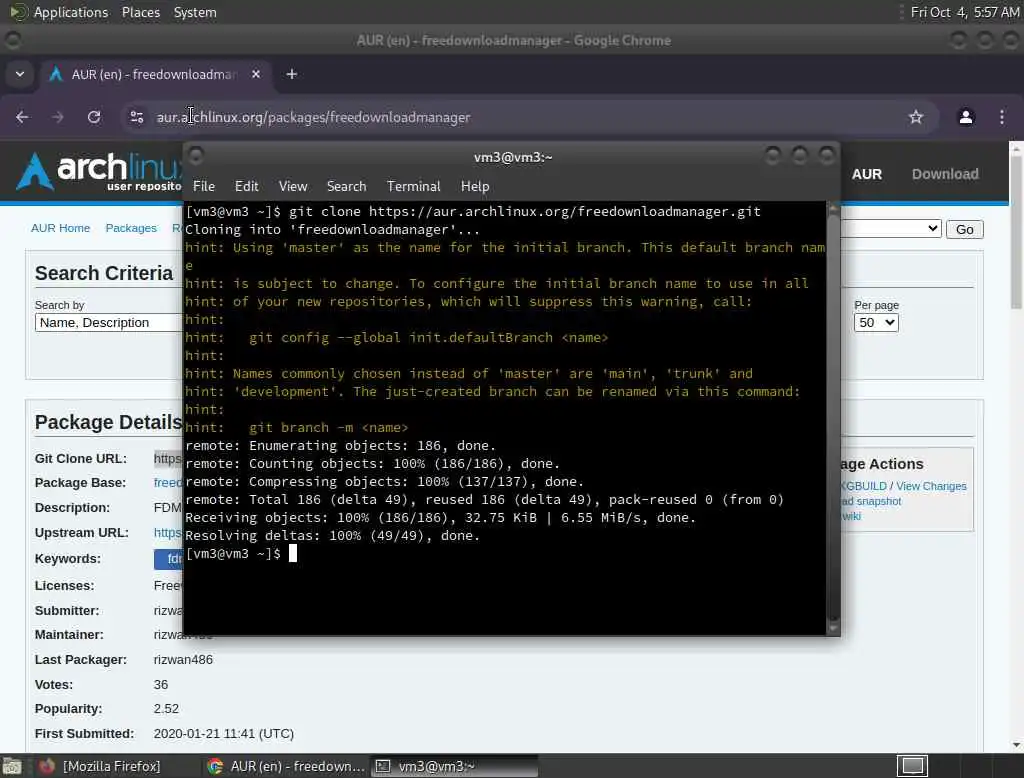Viewport: 1024px width, 778px height.
Task: Open the Chrome profile icon
Action: coord(966,117)
